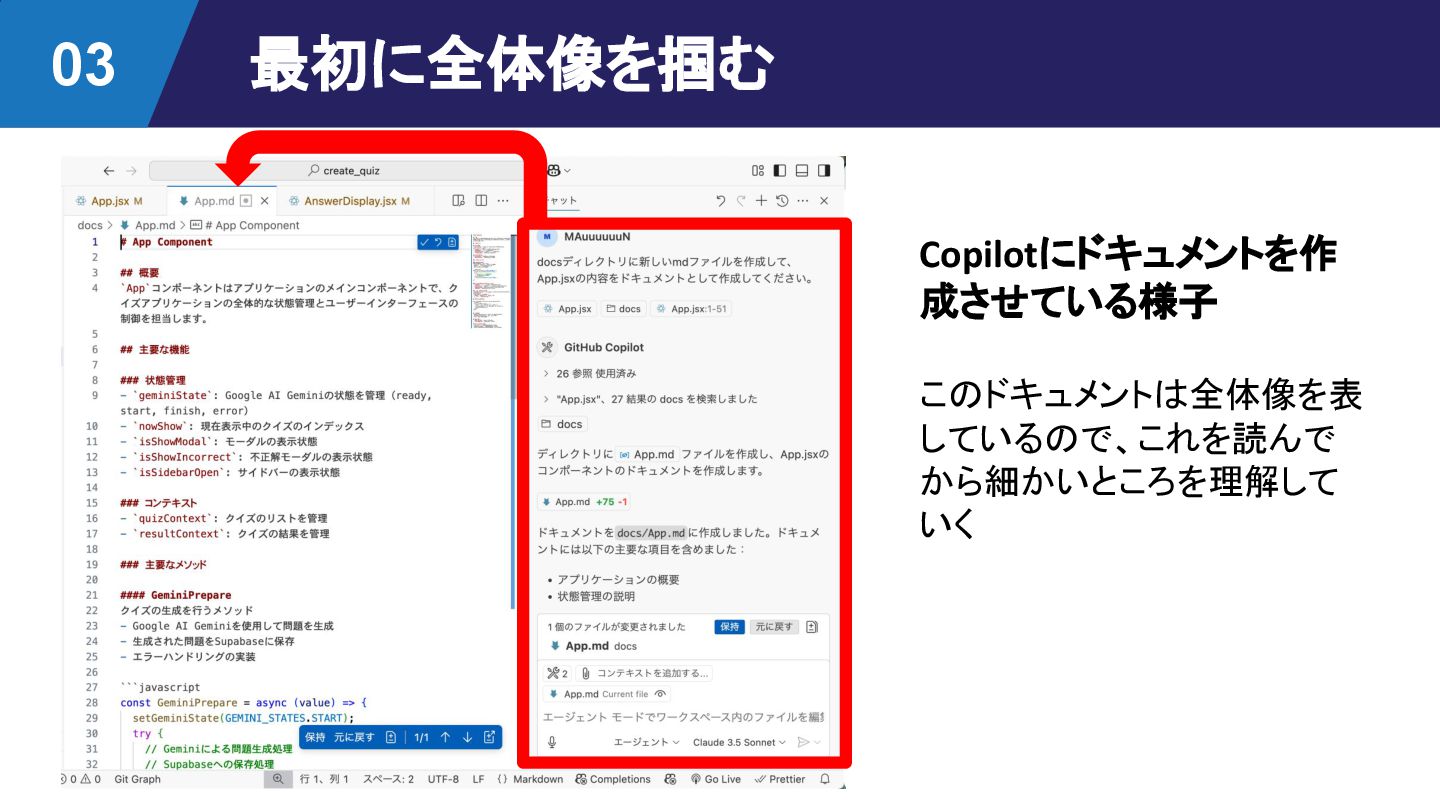View all edits icon in the changed-files box
The width and height of the screenshot is (1440, 810).
click(812, 627)
